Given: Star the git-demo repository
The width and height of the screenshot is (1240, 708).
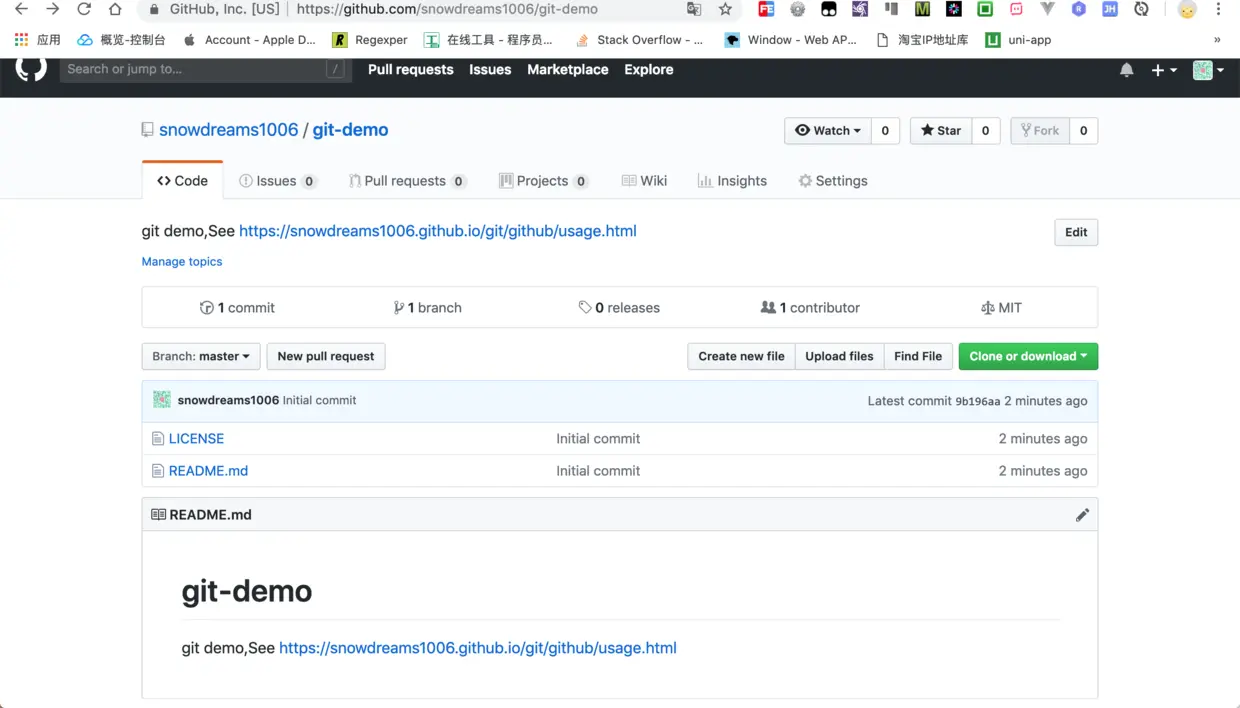Looking at the screenshot, I should pos(939,130).
